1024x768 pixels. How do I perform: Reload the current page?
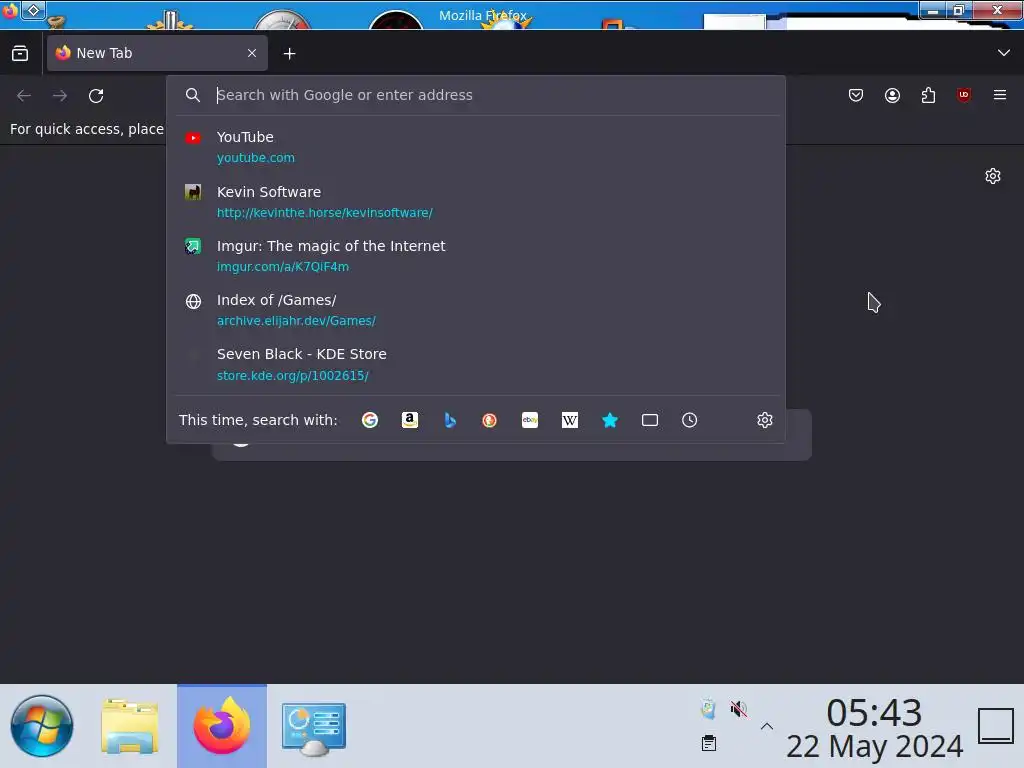(96, 95)
